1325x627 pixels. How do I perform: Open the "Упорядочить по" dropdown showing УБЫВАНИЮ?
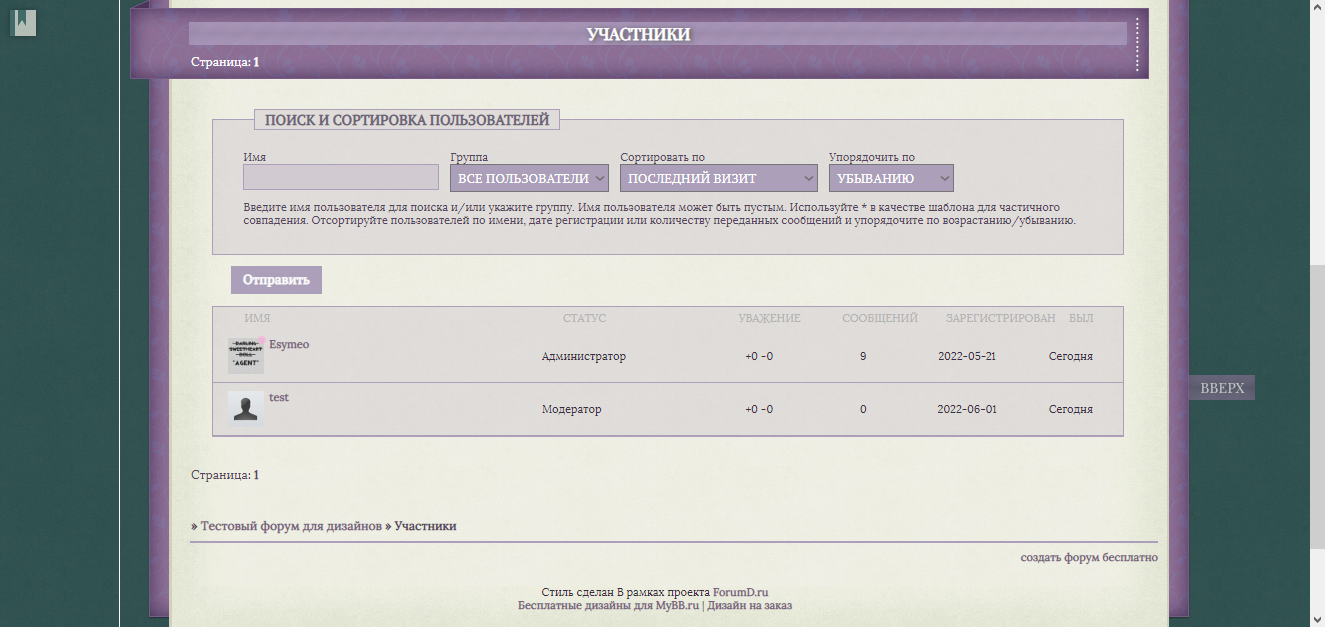click(891, 177)
